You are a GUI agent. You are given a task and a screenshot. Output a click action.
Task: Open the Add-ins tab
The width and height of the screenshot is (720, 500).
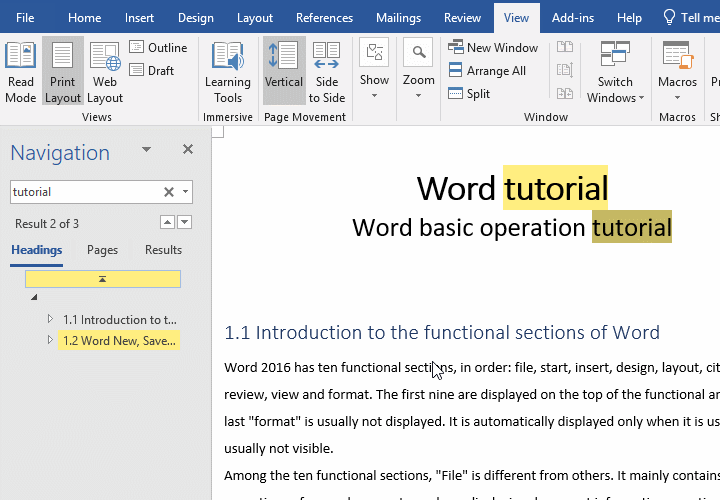573,18
